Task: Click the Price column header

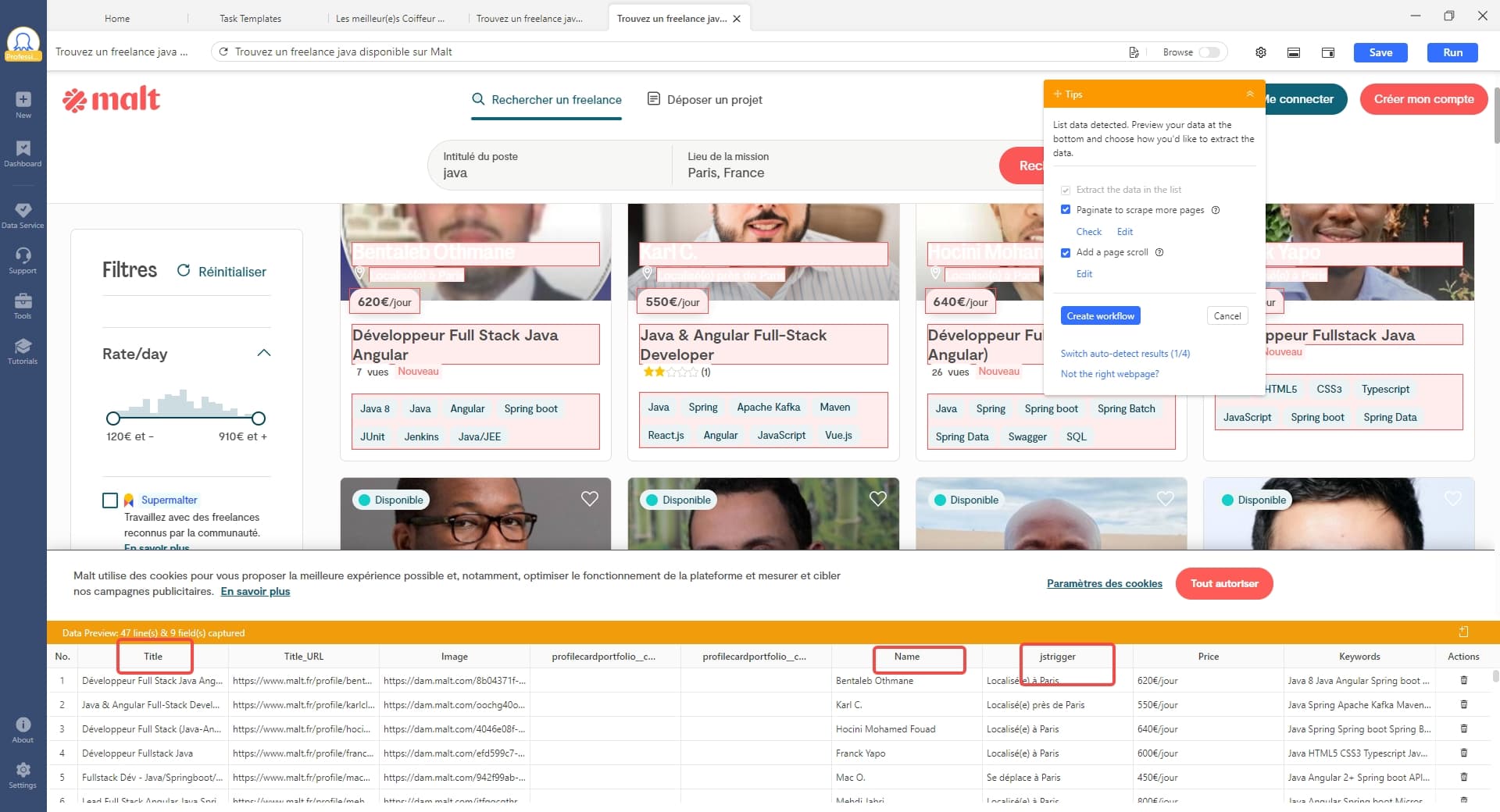Action: click(1208, 657)
